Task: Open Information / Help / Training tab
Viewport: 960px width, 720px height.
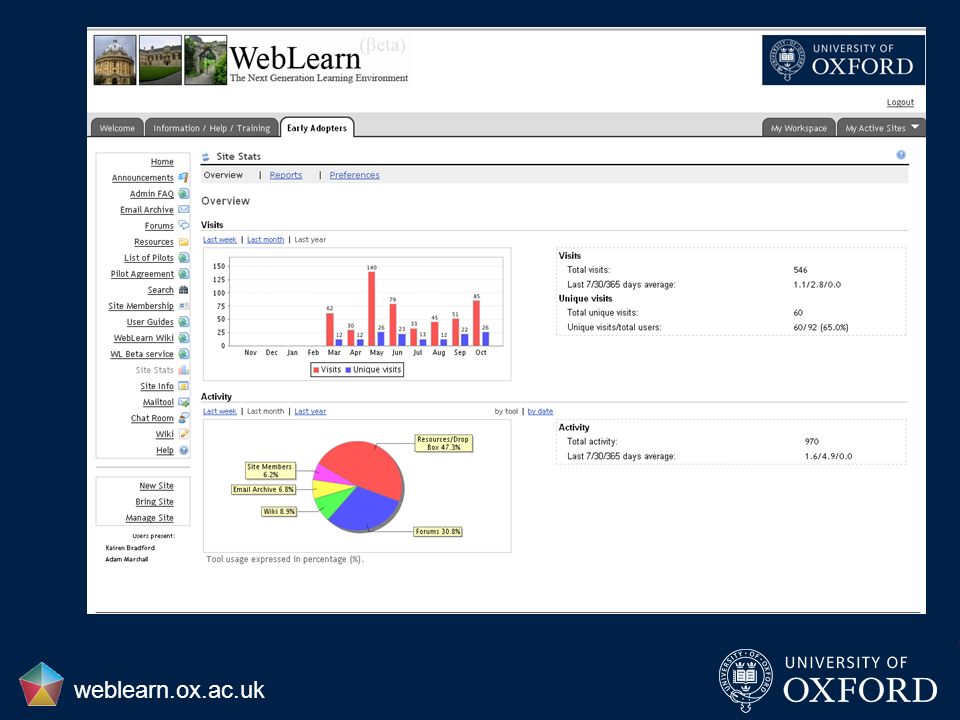Action: pos(211,128)
